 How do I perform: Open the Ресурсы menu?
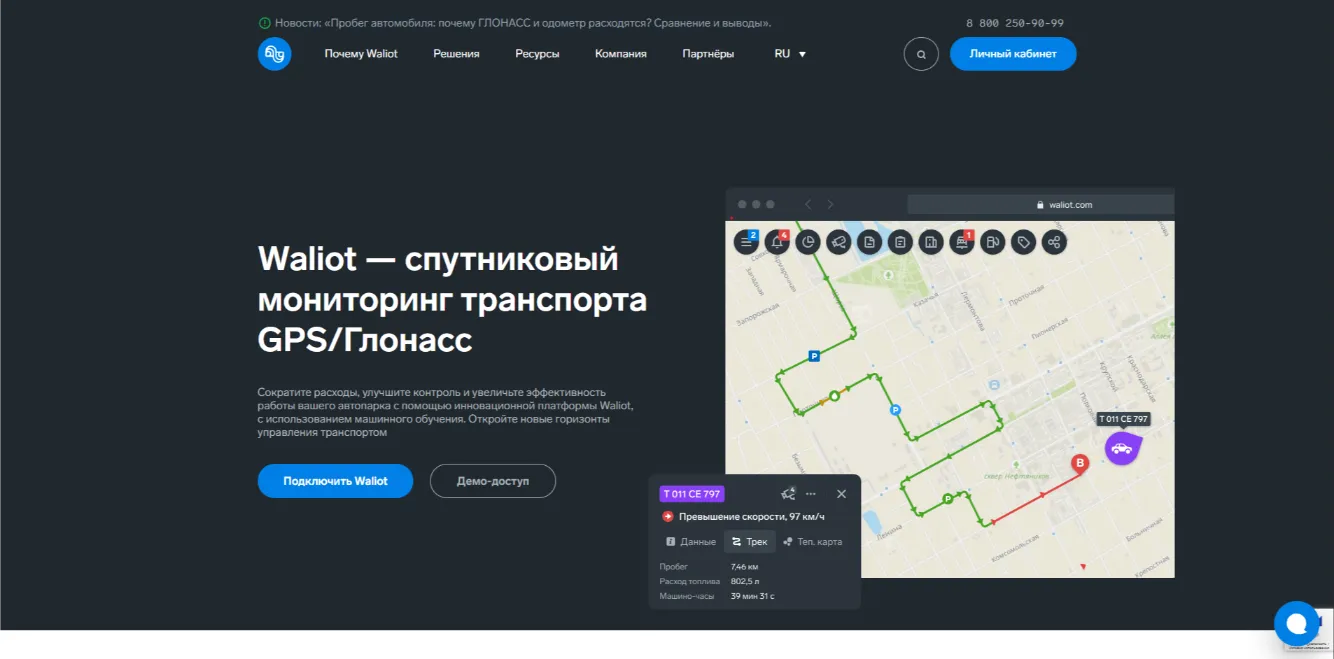(537, 54)
